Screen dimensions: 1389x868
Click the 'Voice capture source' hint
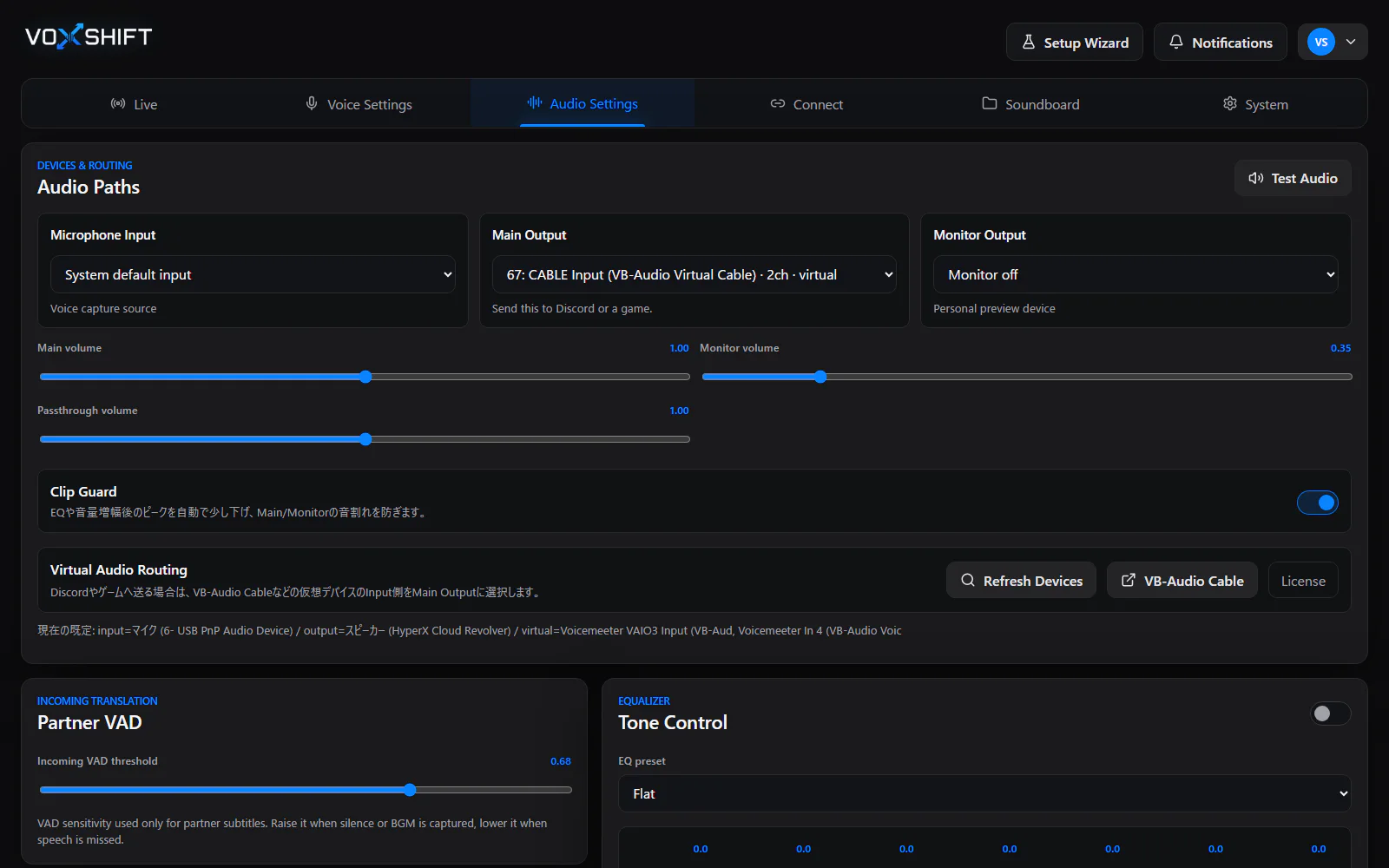pyautogui.click(x=103, y=308)
